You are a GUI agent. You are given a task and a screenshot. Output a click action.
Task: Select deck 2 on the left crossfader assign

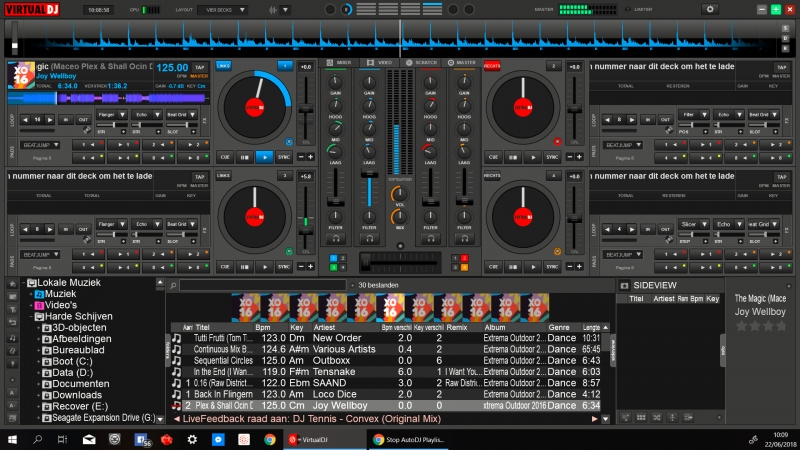point(343,258)
